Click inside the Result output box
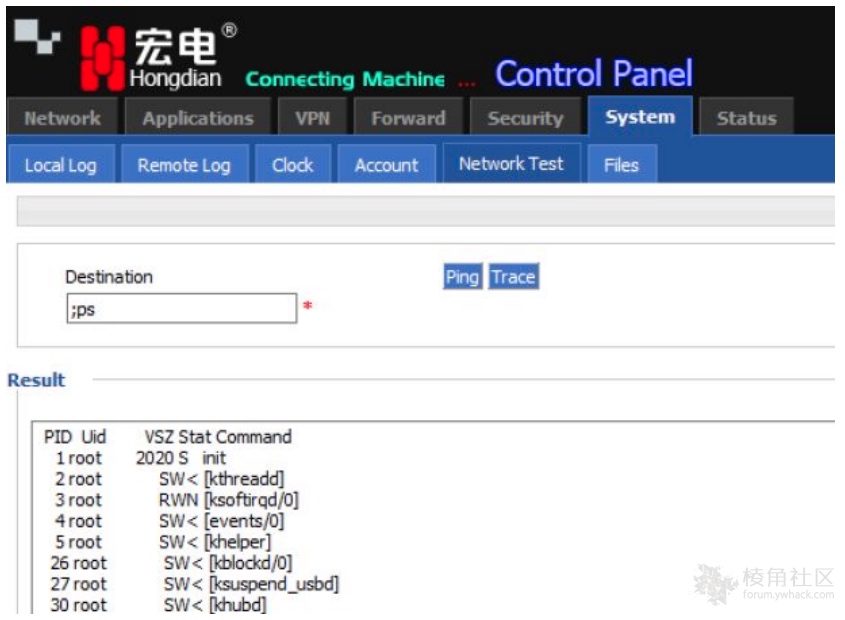The height and width of the screenshot is (620, 845). [x=500, y=520]
